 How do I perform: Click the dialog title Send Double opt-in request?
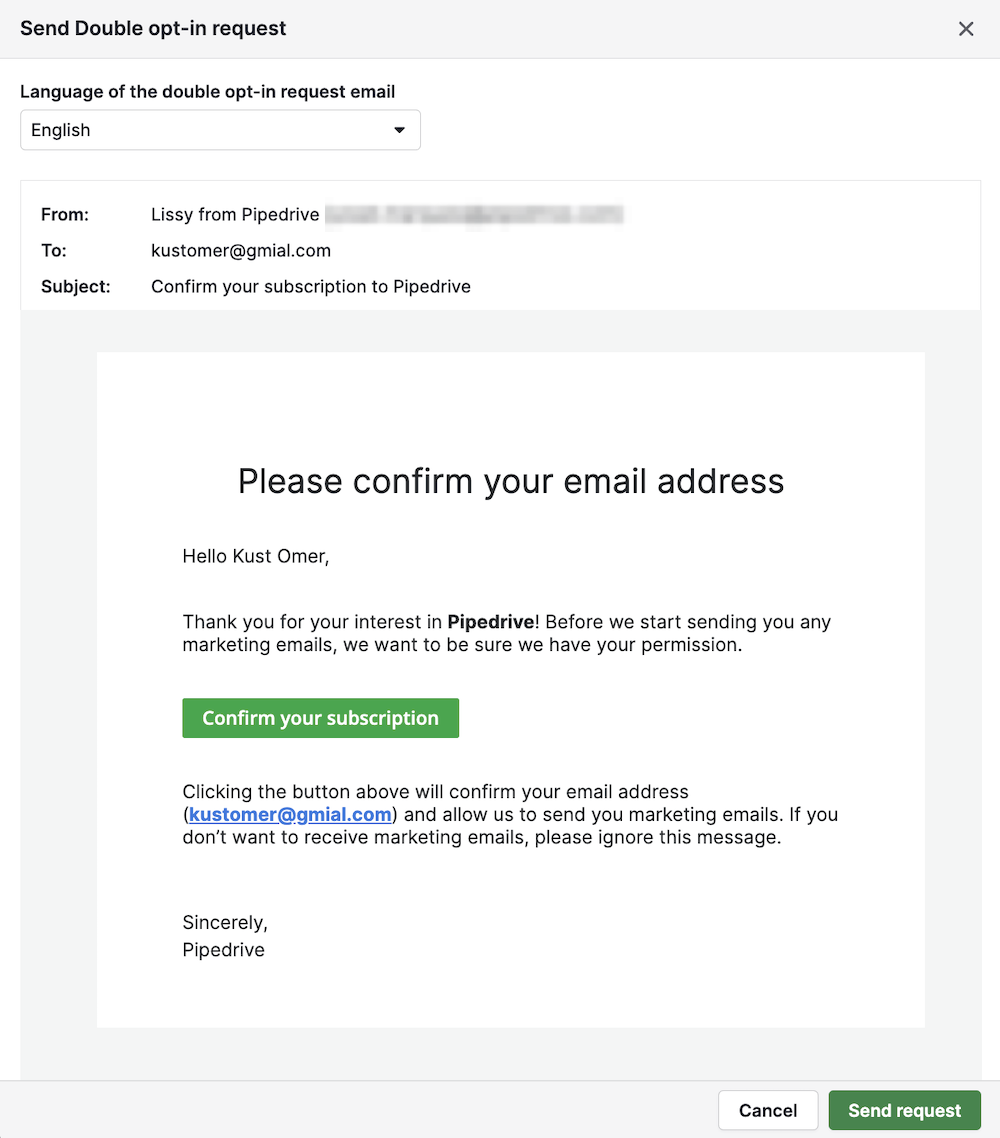click(153, 28)
